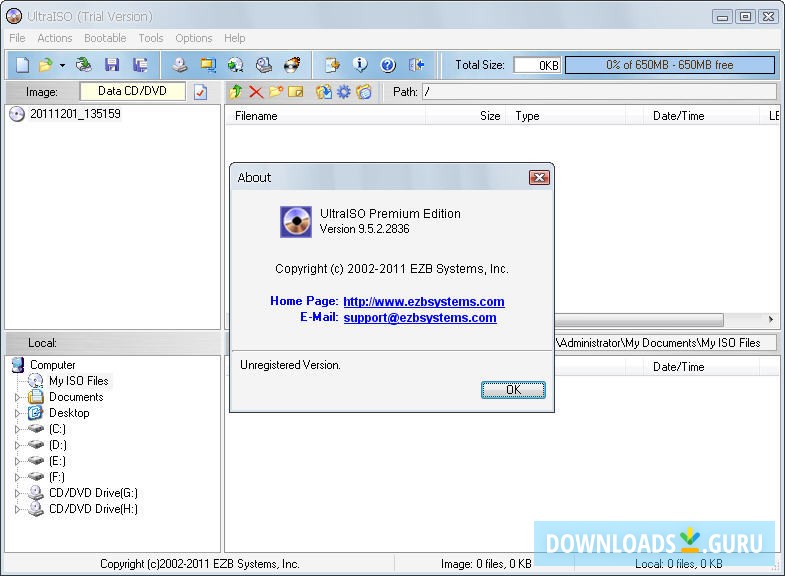Select CD/DVD Drive(H:) in Local tree
The image size is (785, 576).
[x=93, y=509]
